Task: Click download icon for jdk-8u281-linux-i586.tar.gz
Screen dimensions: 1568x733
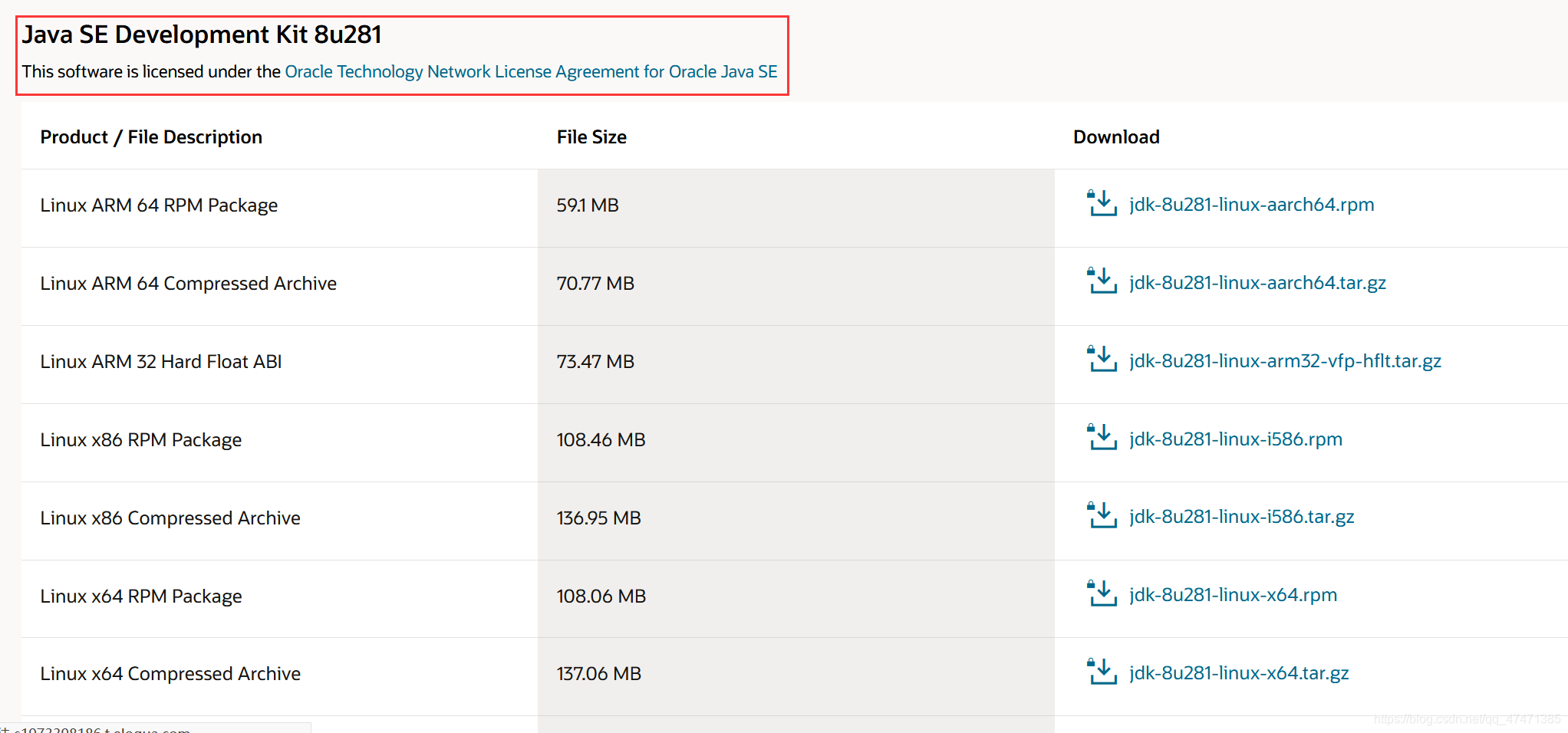Action: tap(1102, 515)
